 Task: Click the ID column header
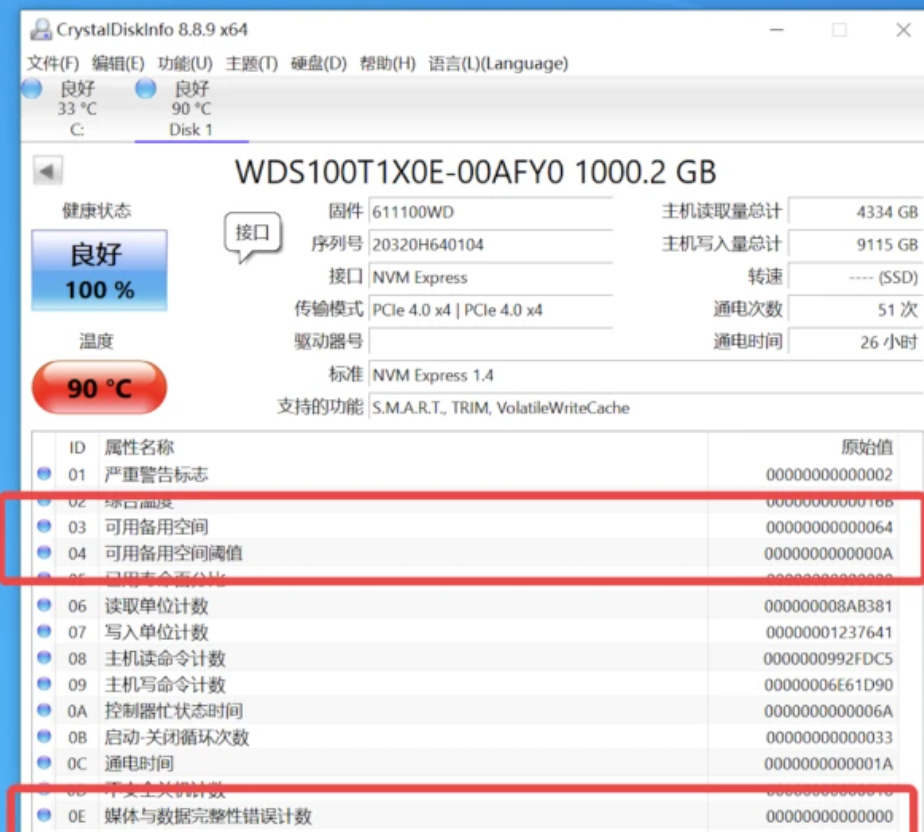point(77,448)
